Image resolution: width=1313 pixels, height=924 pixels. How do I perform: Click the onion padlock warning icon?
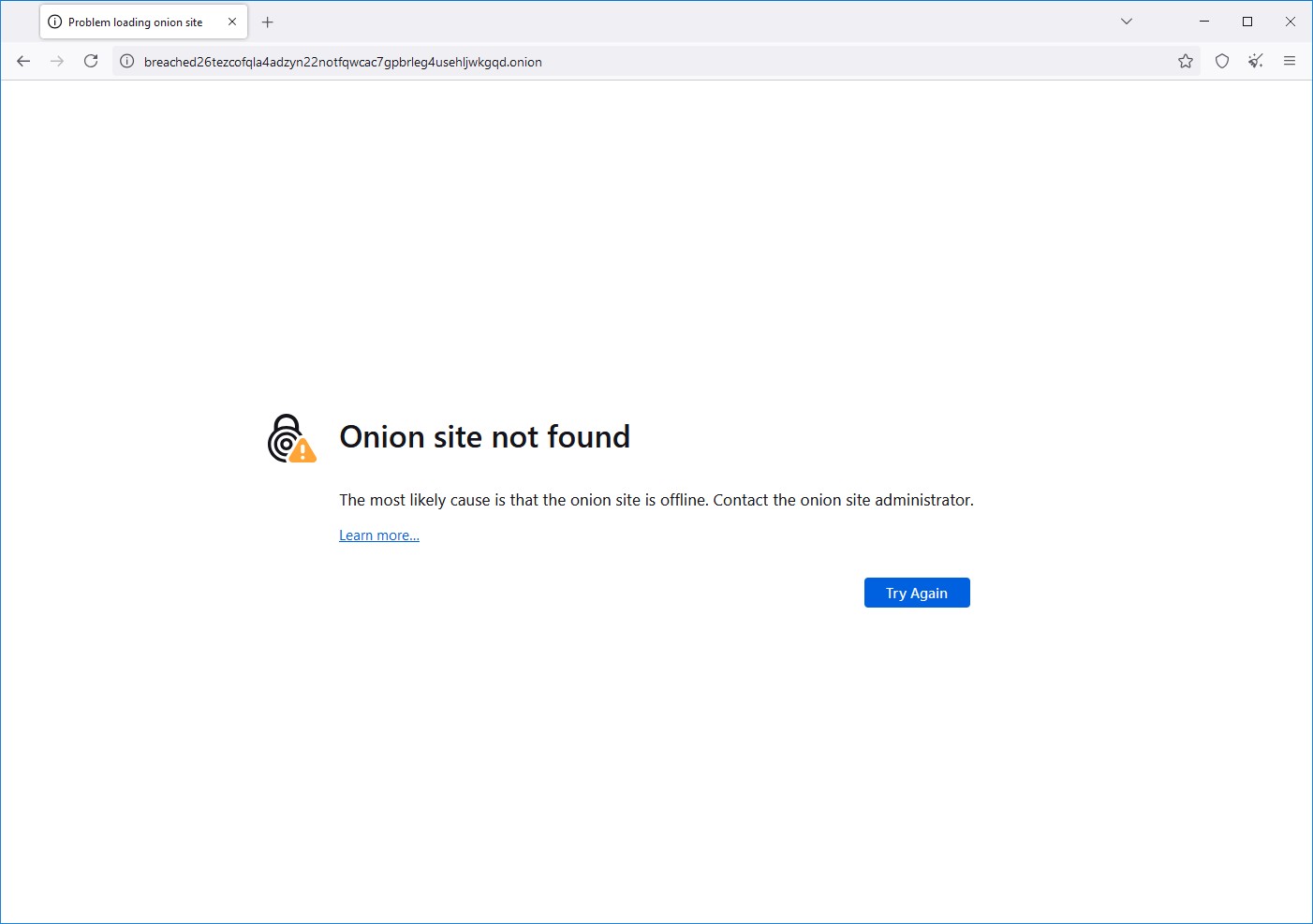tap(291, 439)
